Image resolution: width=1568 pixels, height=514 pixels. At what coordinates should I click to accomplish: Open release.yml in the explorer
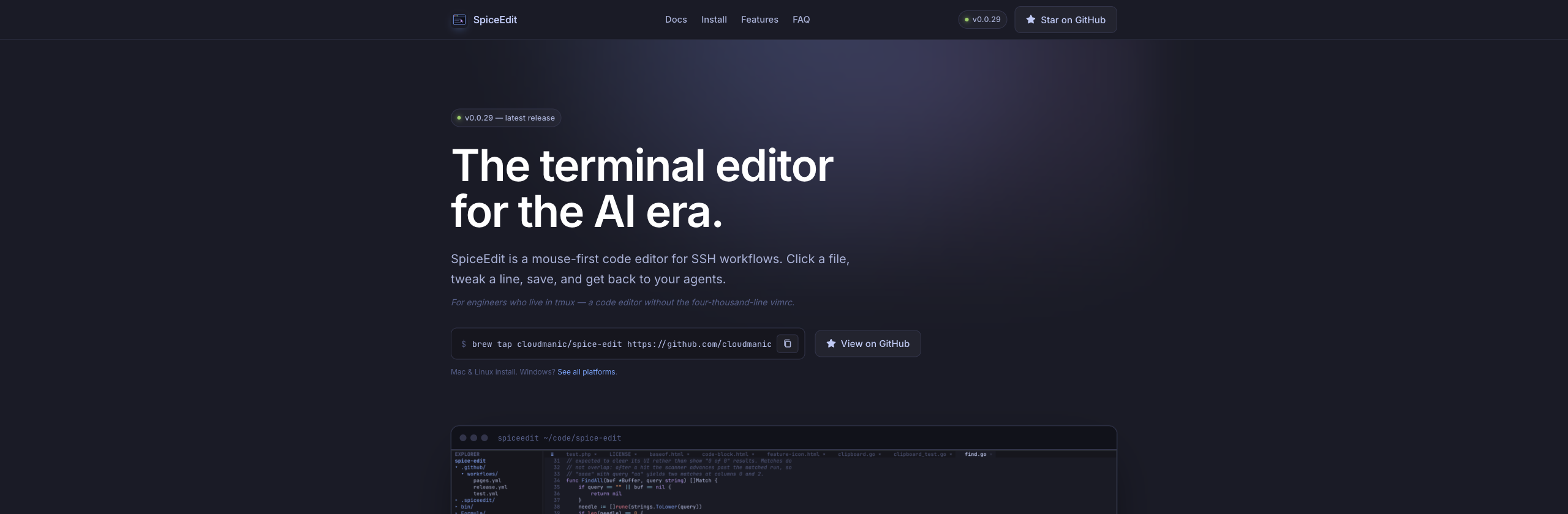[x=490, y=487]
